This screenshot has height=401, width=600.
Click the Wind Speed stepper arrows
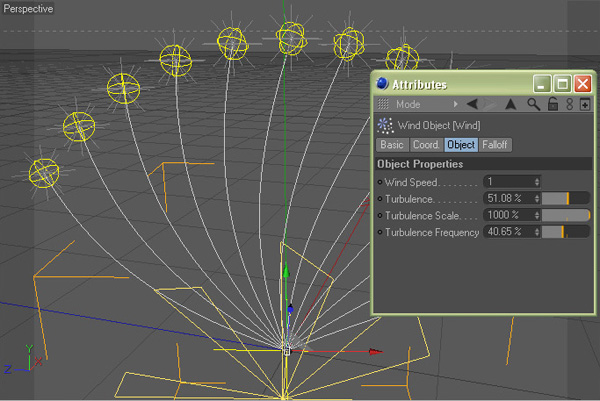tap(537, 182)
